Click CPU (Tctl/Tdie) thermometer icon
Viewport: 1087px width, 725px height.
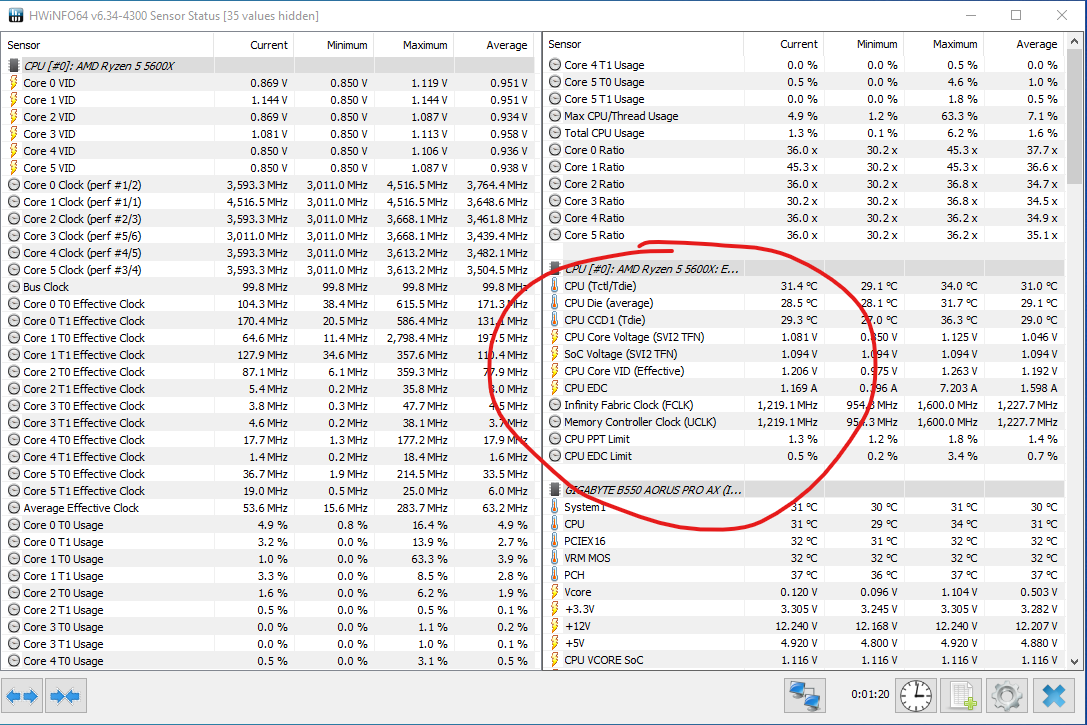tap(555, 286)
